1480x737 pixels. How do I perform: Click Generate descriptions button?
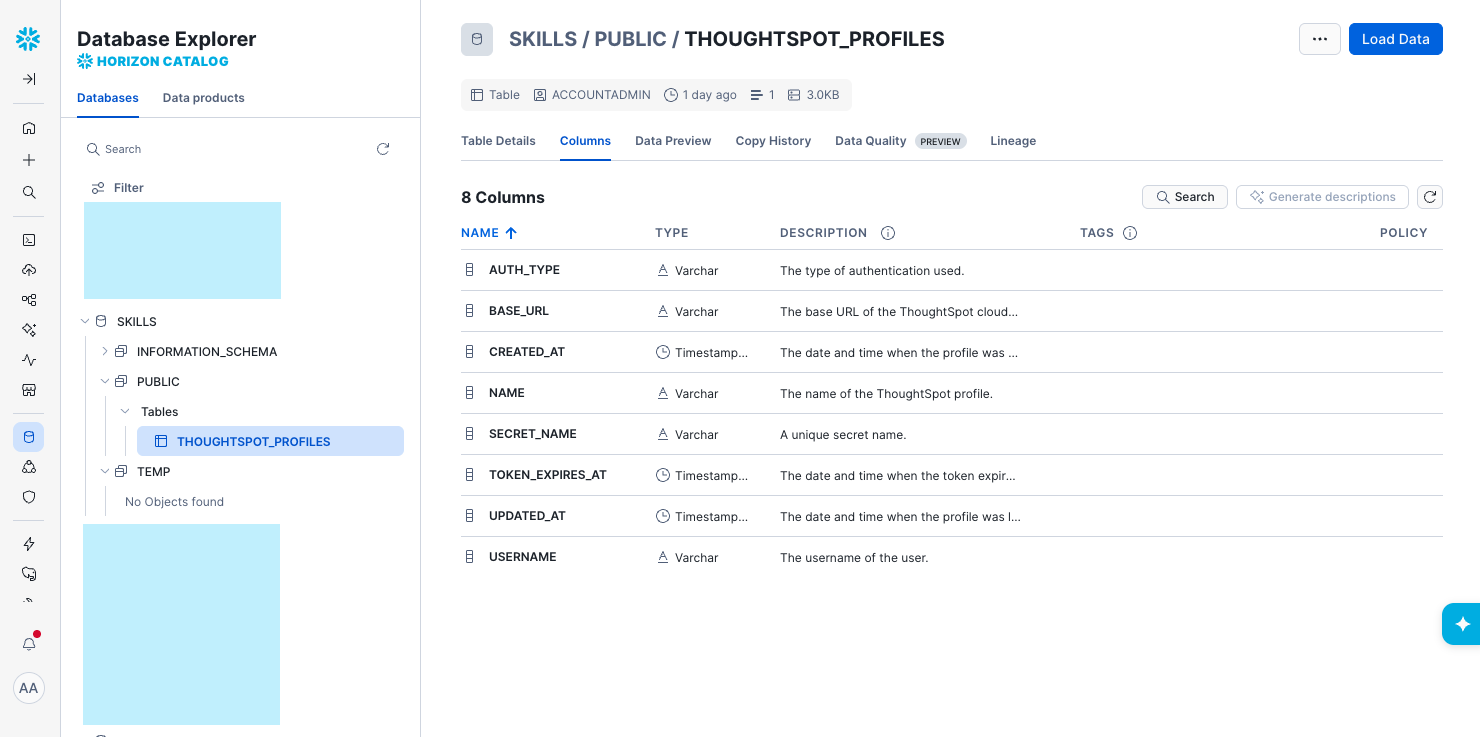(x=1322, y=197)
